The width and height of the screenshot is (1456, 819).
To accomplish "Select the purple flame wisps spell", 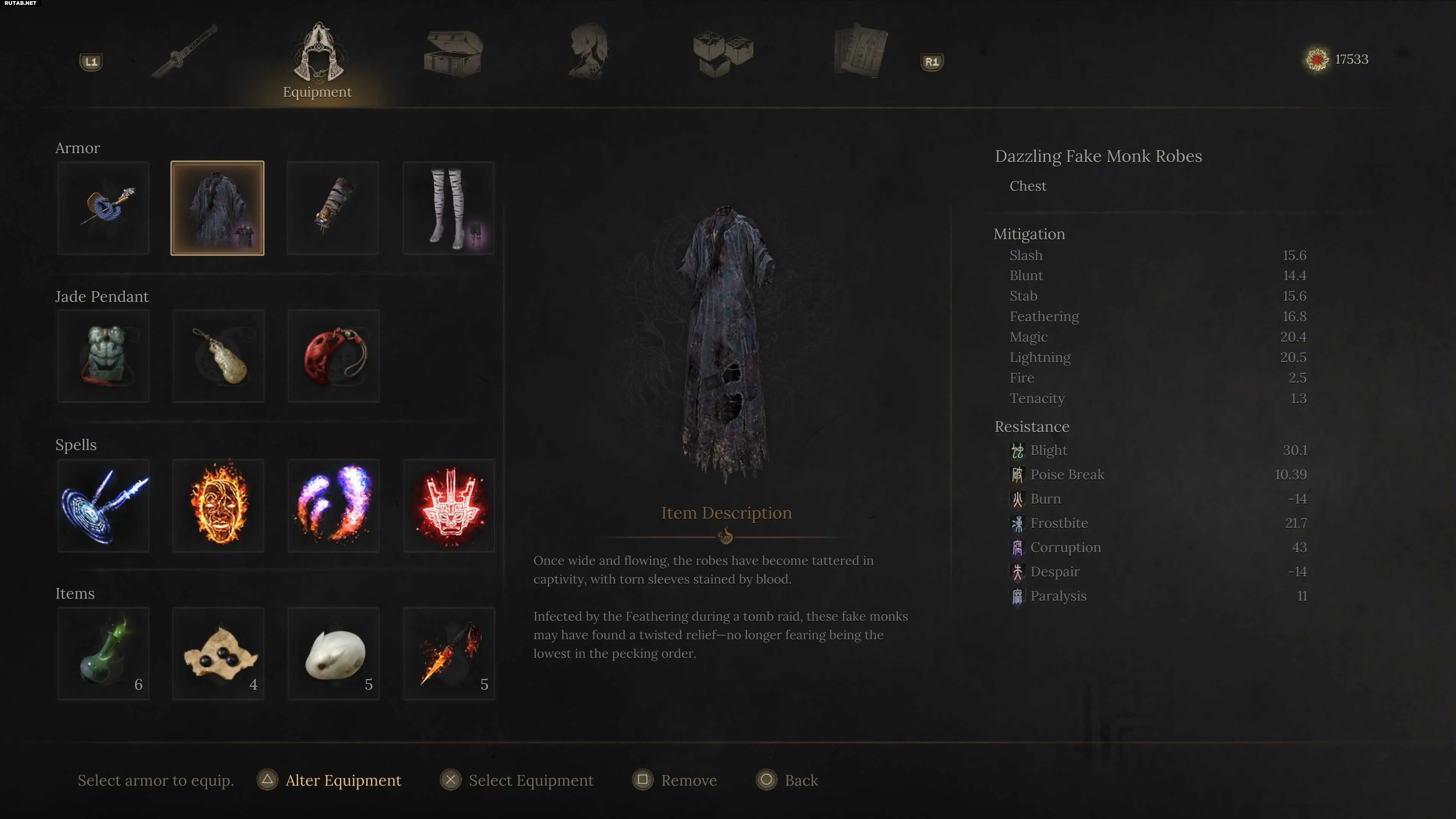I will (334, 505).
